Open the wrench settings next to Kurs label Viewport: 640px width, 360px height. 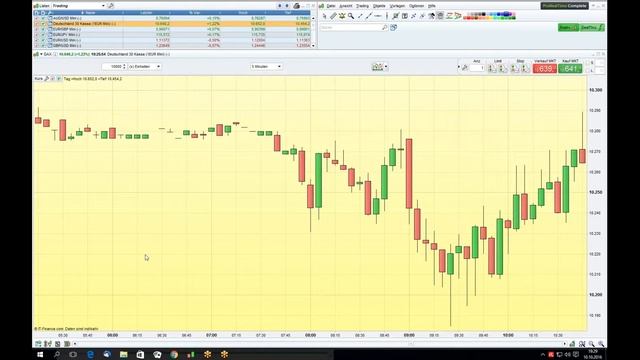coord(47,78)
